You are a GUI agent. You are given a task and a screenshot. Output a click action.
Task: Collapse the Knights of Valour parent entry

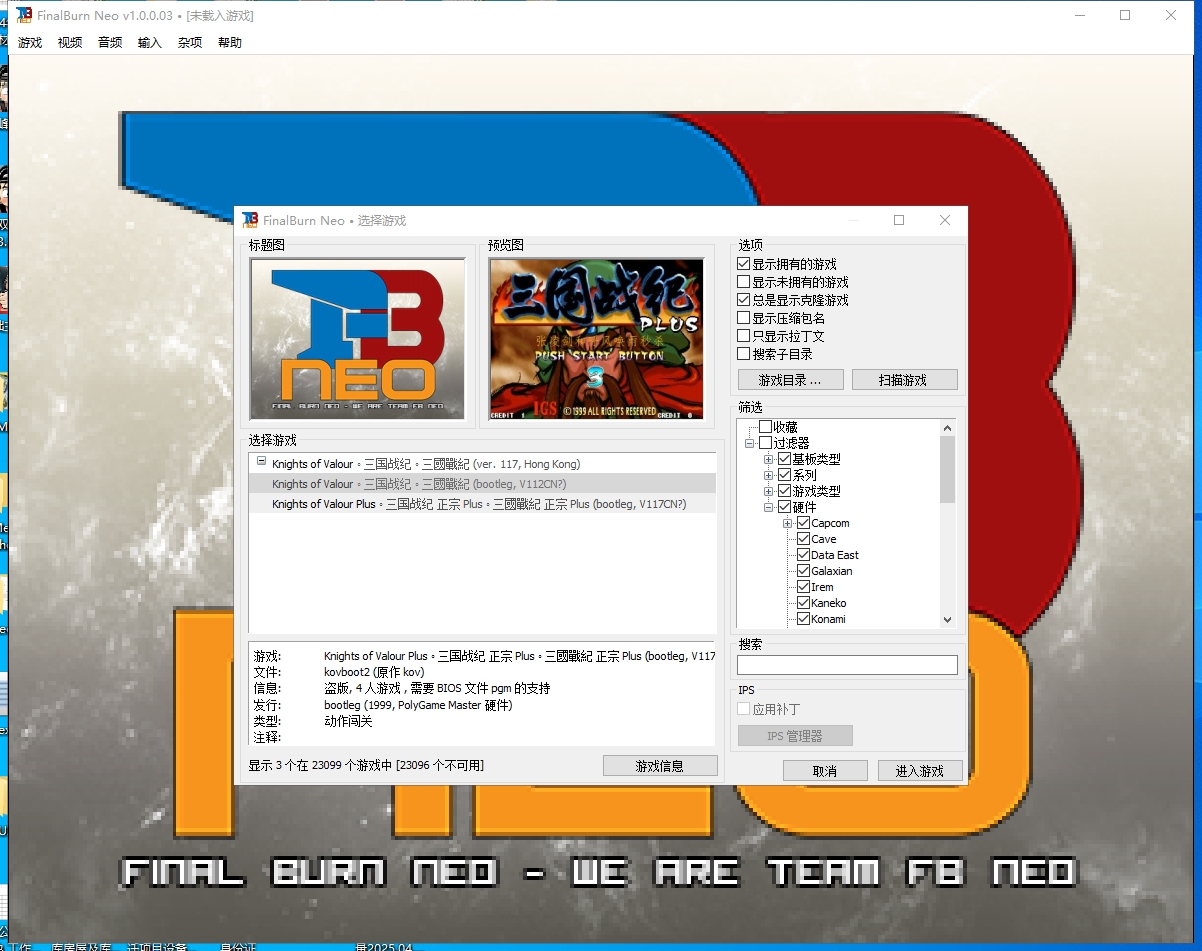click(261, 462)
